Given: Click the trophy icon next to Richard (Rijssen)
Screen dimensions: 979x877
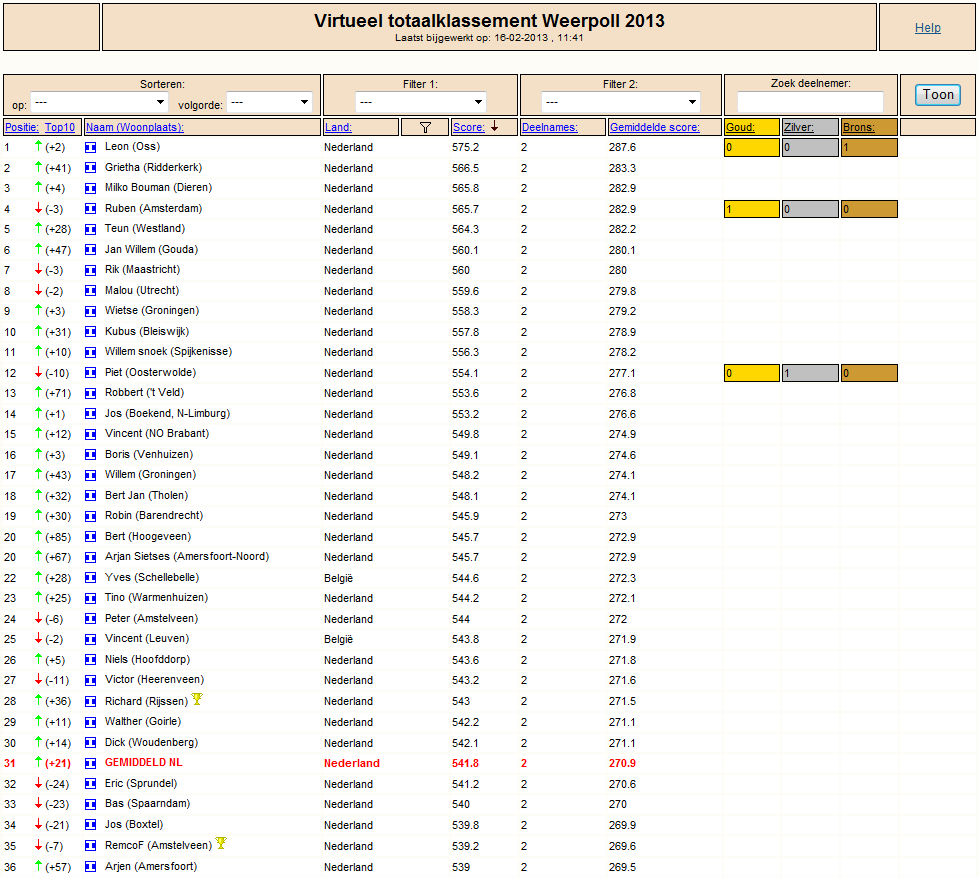Looking at the screenshot, I should [x=197, y=699].
